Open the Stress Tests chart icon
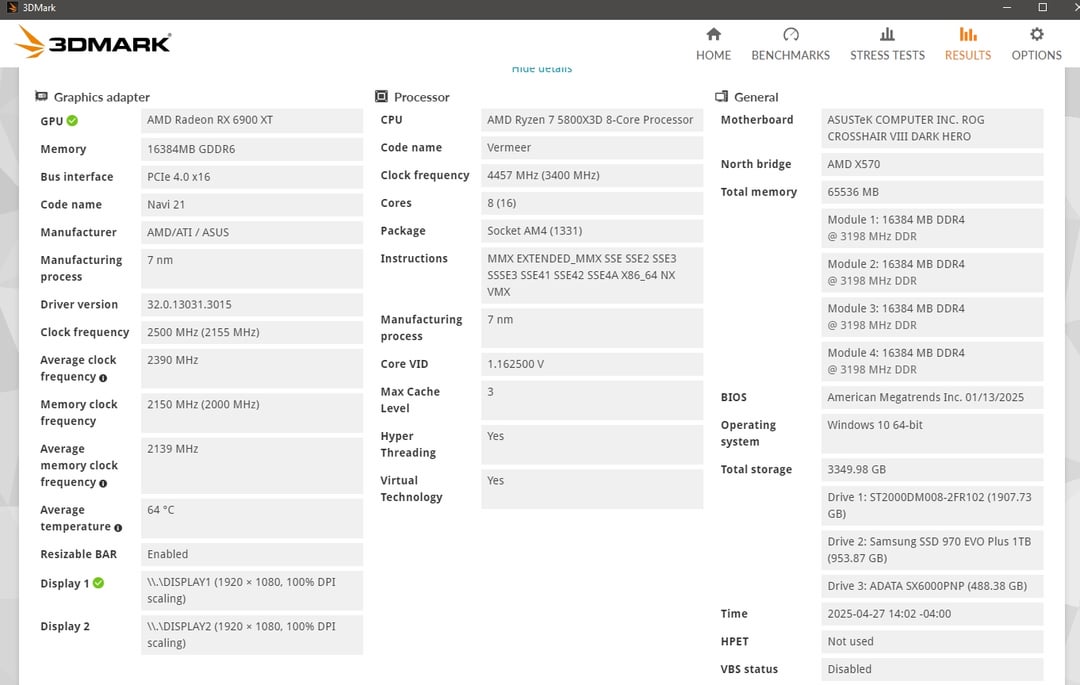 point(887,34)
